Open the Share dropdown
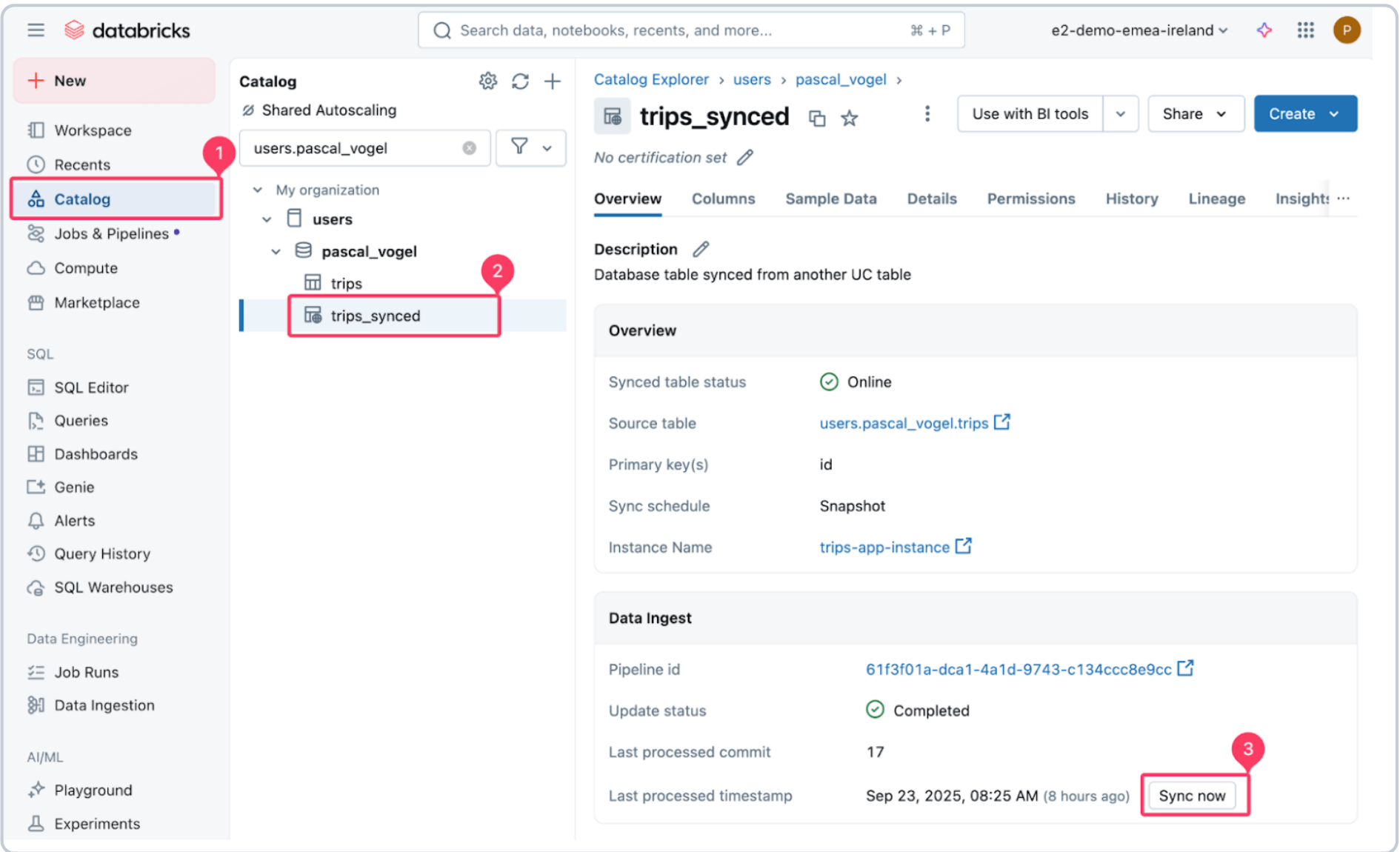Image resolution: width=1400 pixels, height=852 pixels. click(1196, 114)
